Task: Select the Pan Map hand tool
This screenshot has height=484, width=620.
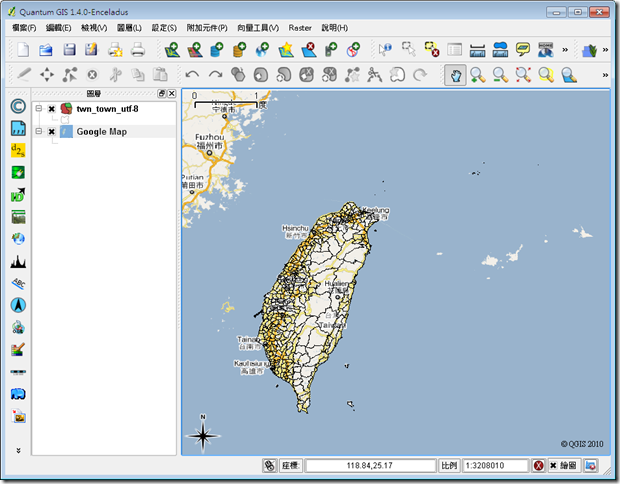Action: click(x=455, y=74)
